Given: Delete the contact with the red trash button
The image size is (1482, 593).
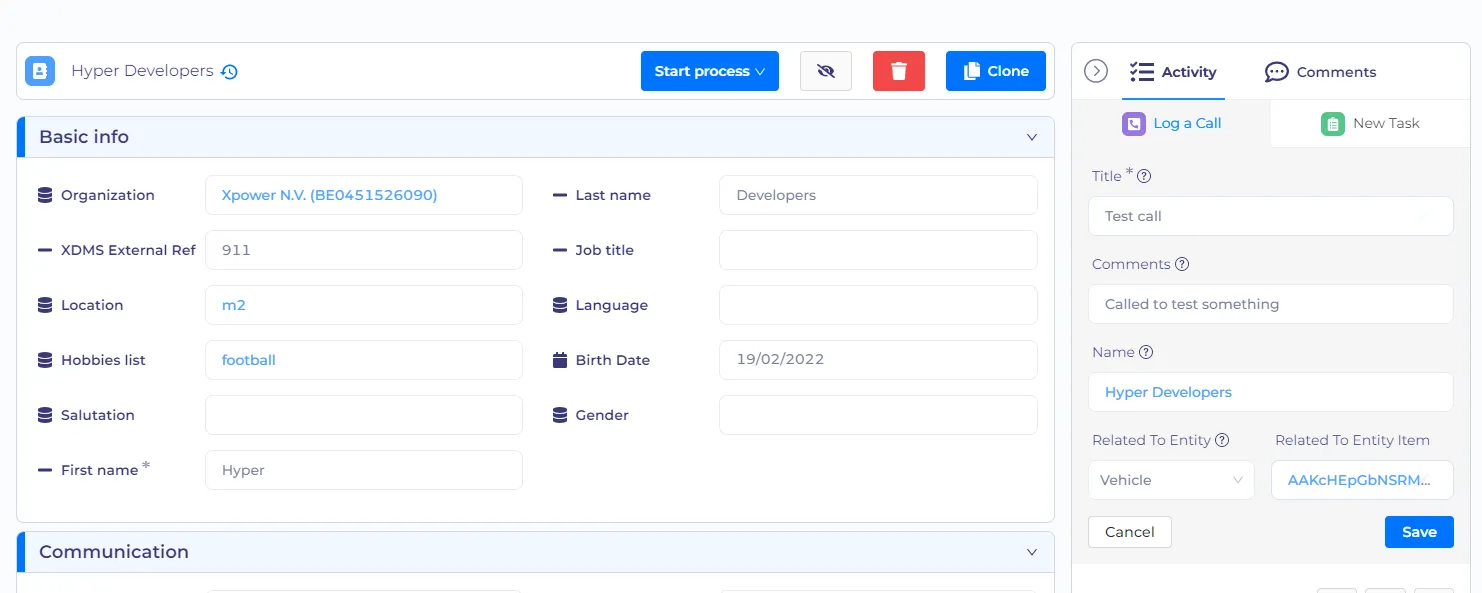Looking at the screenshot, I should (899, 71).
